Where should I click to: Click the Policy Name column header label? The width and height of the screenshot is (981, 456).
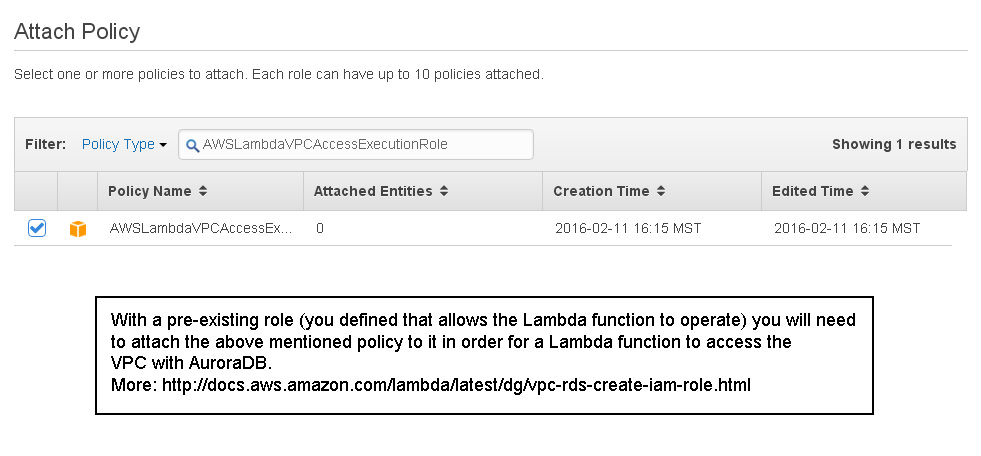150,191
